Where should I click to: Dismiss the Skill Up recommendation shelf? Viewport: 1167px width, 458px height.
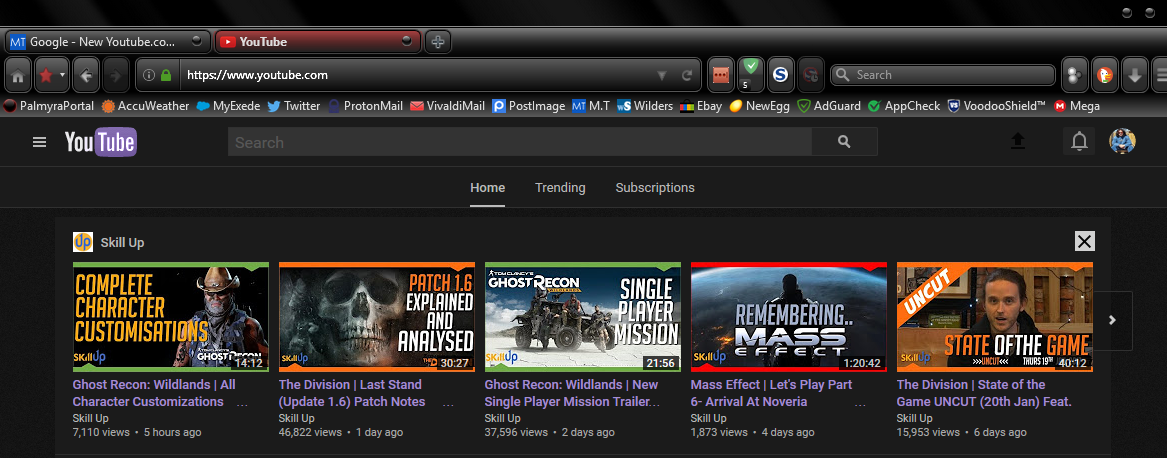pos(1084,241)
